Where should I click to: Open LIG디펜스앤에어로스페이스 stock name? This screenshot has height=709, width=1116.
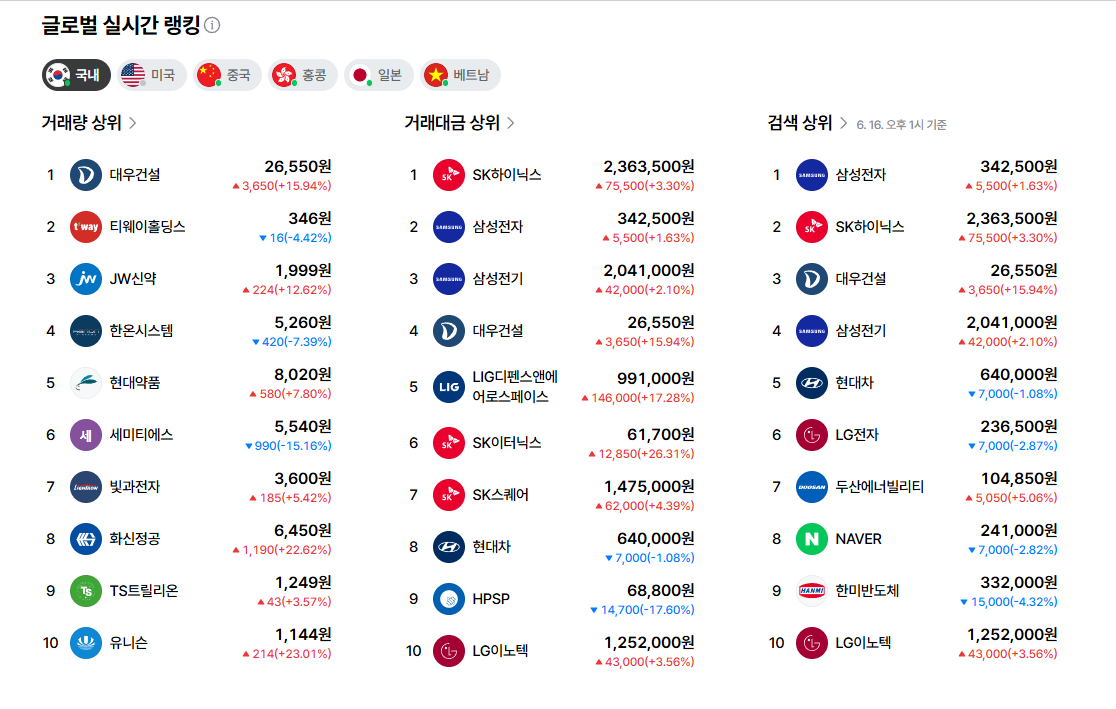(515, 387)
